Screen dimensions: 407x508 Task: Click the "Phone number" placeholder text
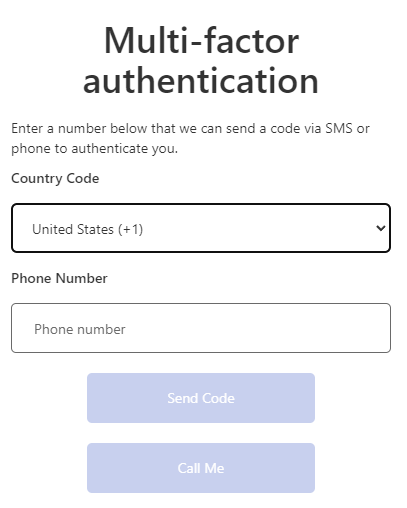pyautogui.click(x=80, y=329)
